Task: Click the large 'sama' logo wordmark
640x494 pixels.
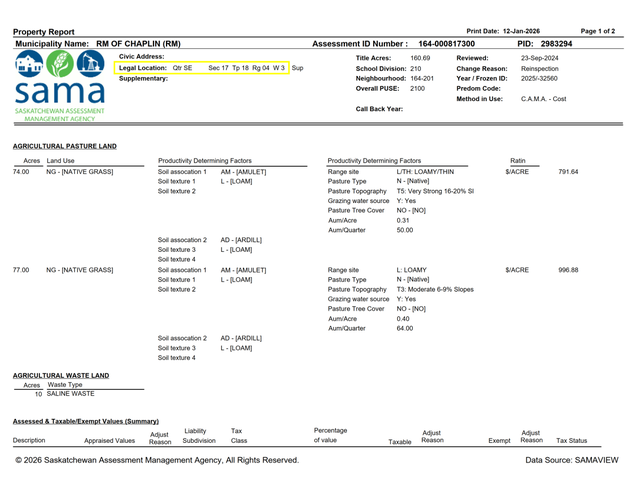Action: (55, 93)
